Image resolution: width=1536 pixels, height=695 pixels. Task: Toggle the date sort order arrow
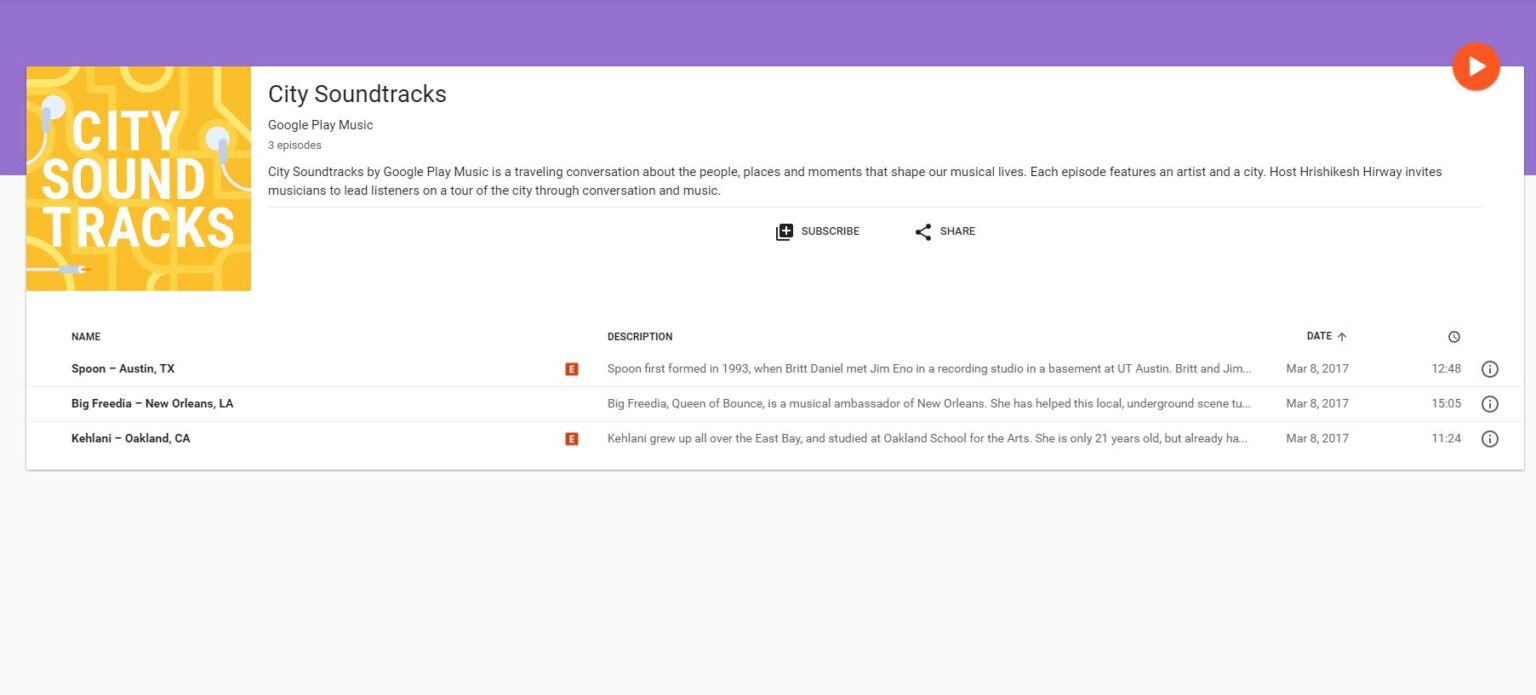[x=1340, y=336]
